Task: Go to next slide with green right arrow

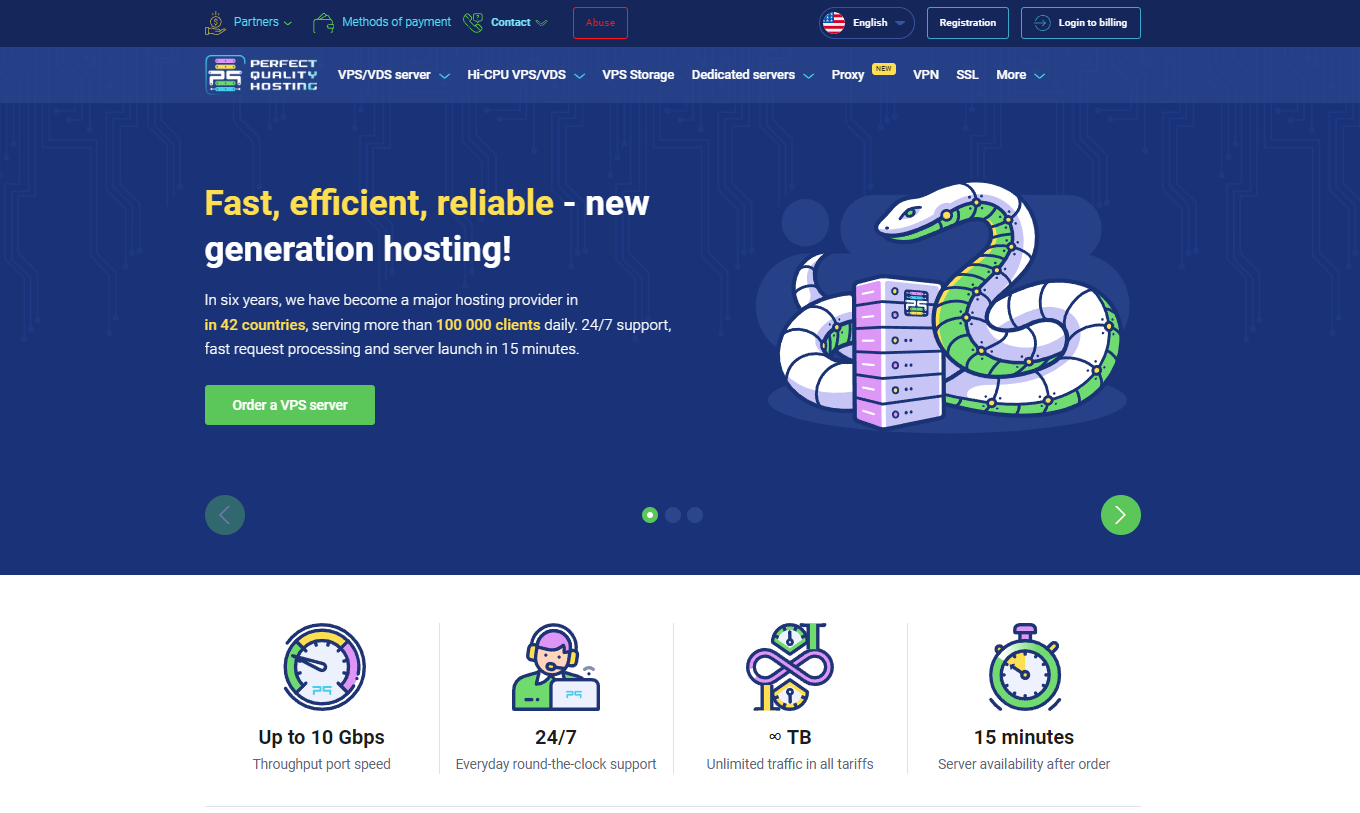Action: coord(1121,515)
